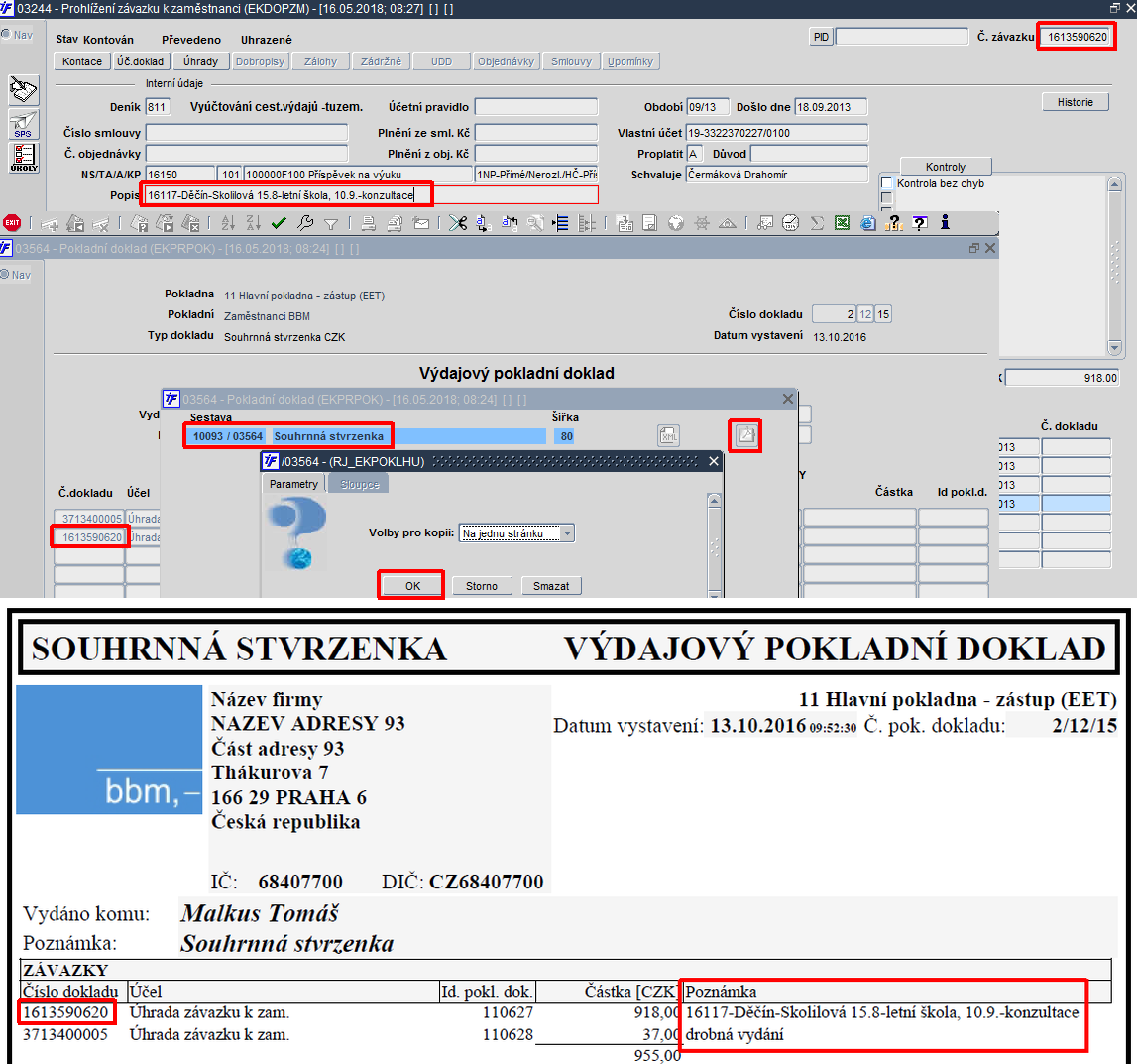
Task: Select 'Souhrnná stvrzenka' row in Sestava list
Action: tap(366, 436)
